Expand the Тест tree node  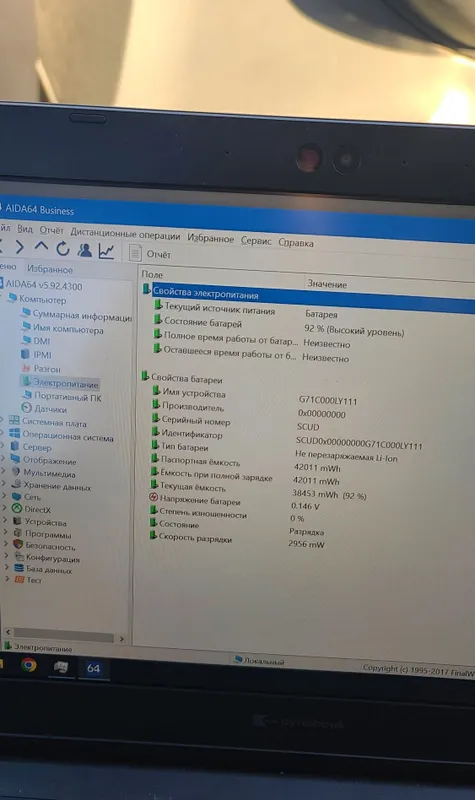(x=7, y=579)
